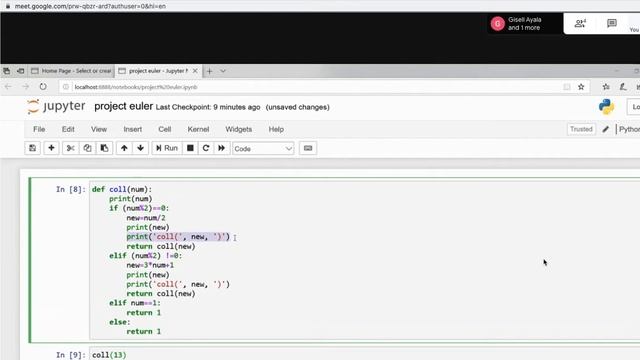Click the Python logo icon
The height and width of the screenshot is (360, 640).
click(x=607, y=107)
